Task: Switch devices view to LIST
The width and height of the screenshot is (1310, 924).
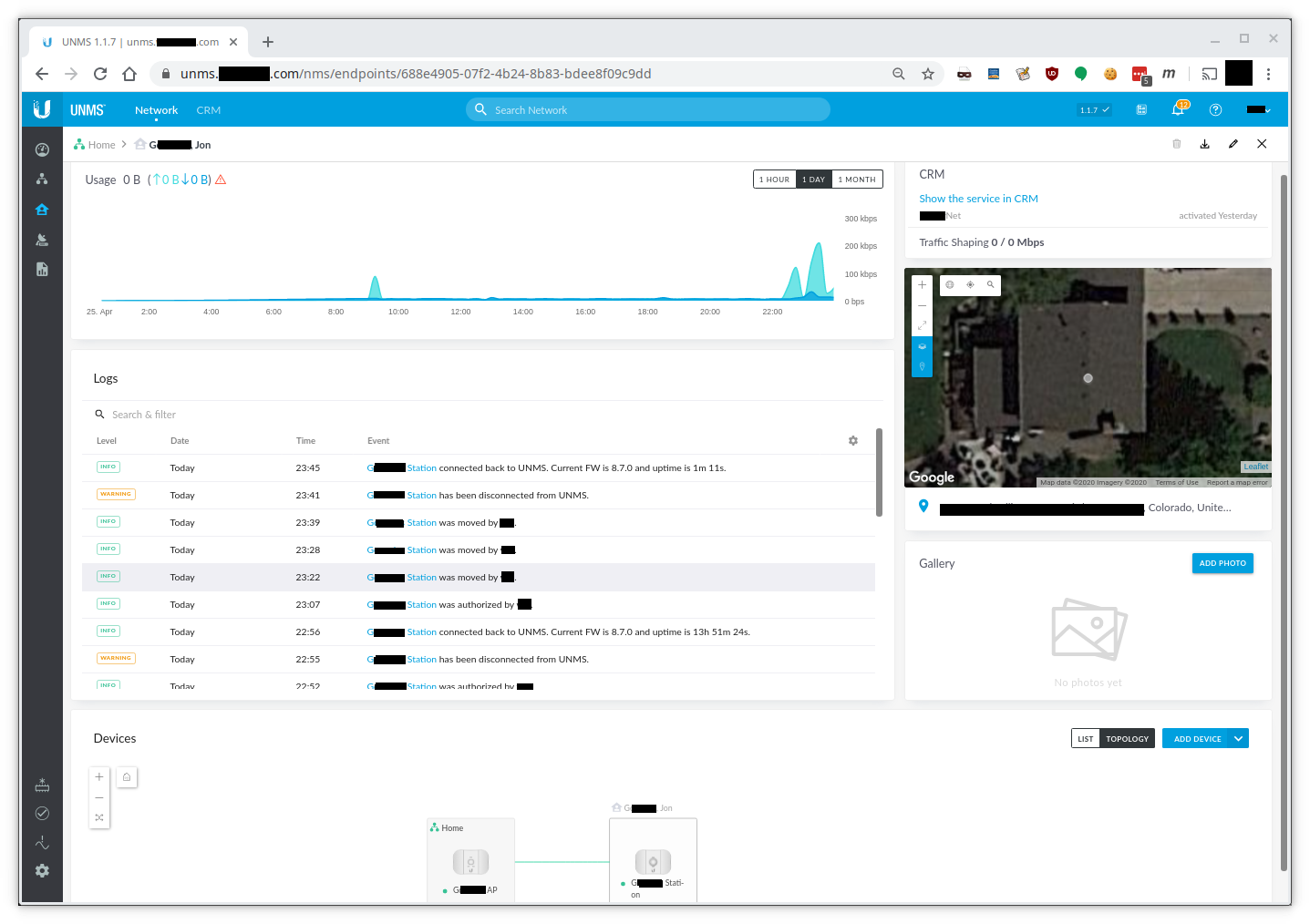Action: 1085,739
